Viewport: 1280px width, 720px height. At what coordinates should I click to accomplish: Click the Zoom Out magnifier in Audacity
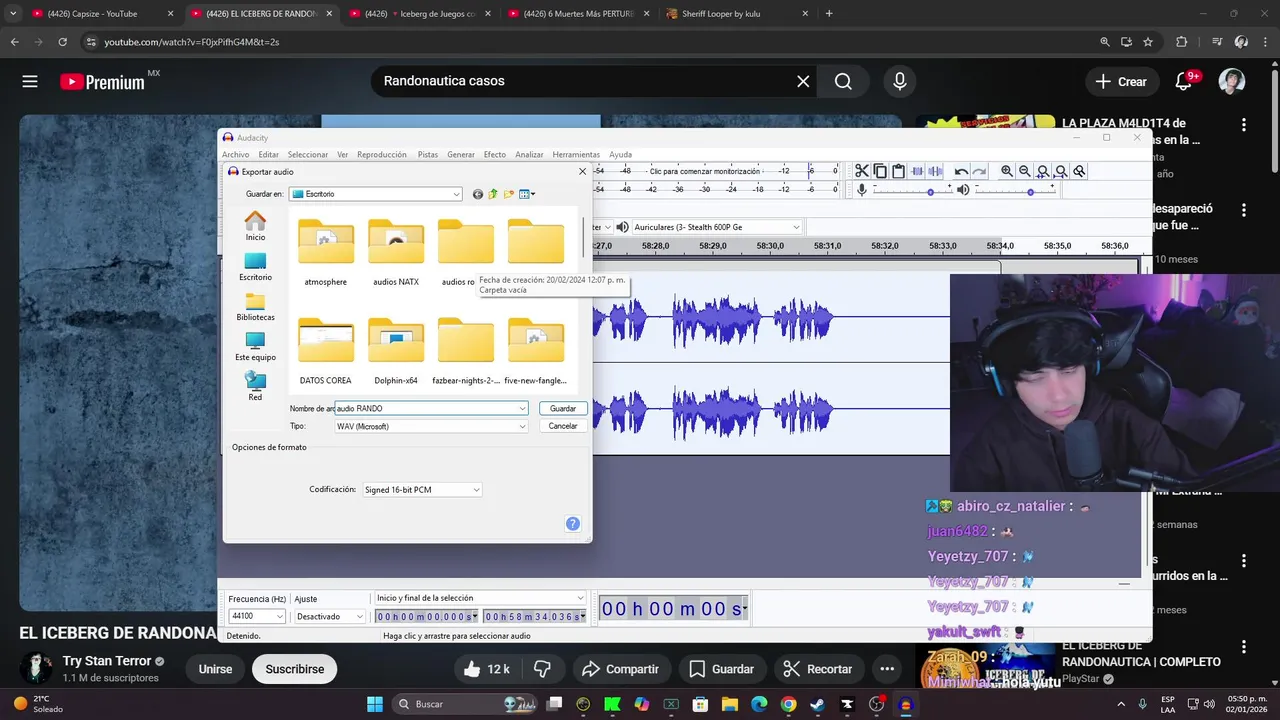[x=1025, y=171]
